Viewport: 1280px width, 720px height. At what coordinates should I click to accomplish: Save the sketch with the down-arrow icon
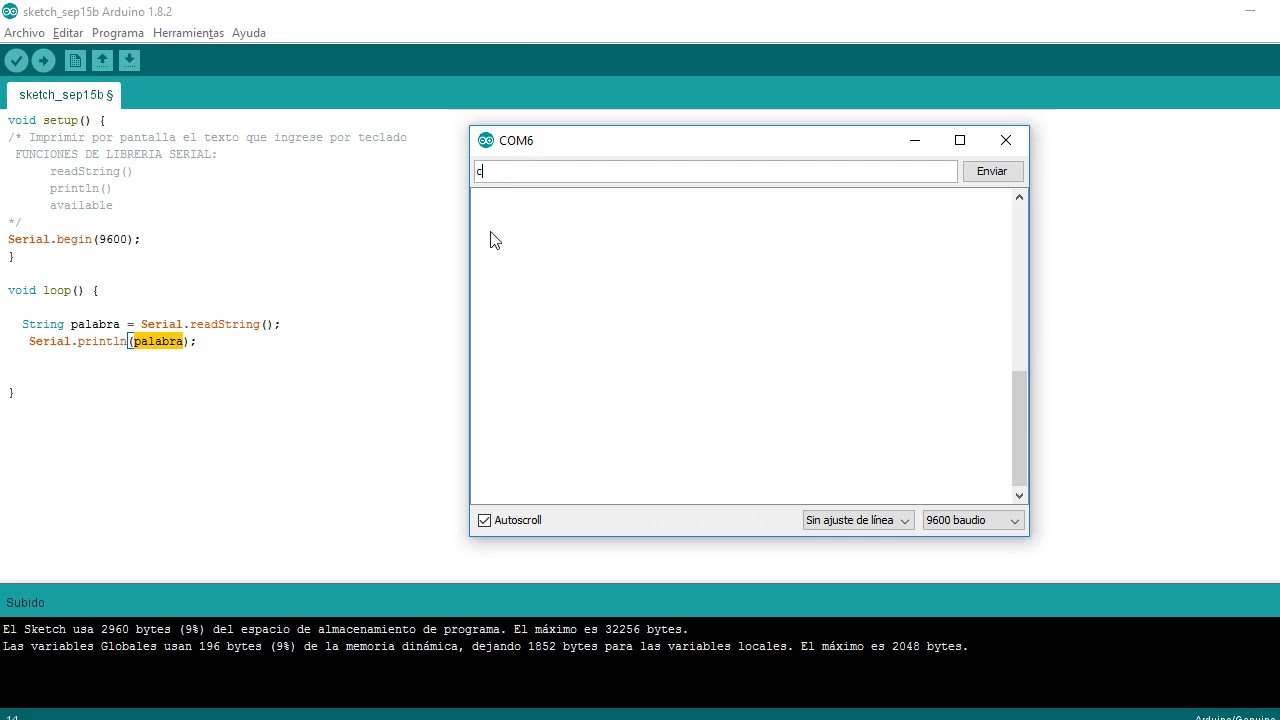click(129, 61)
